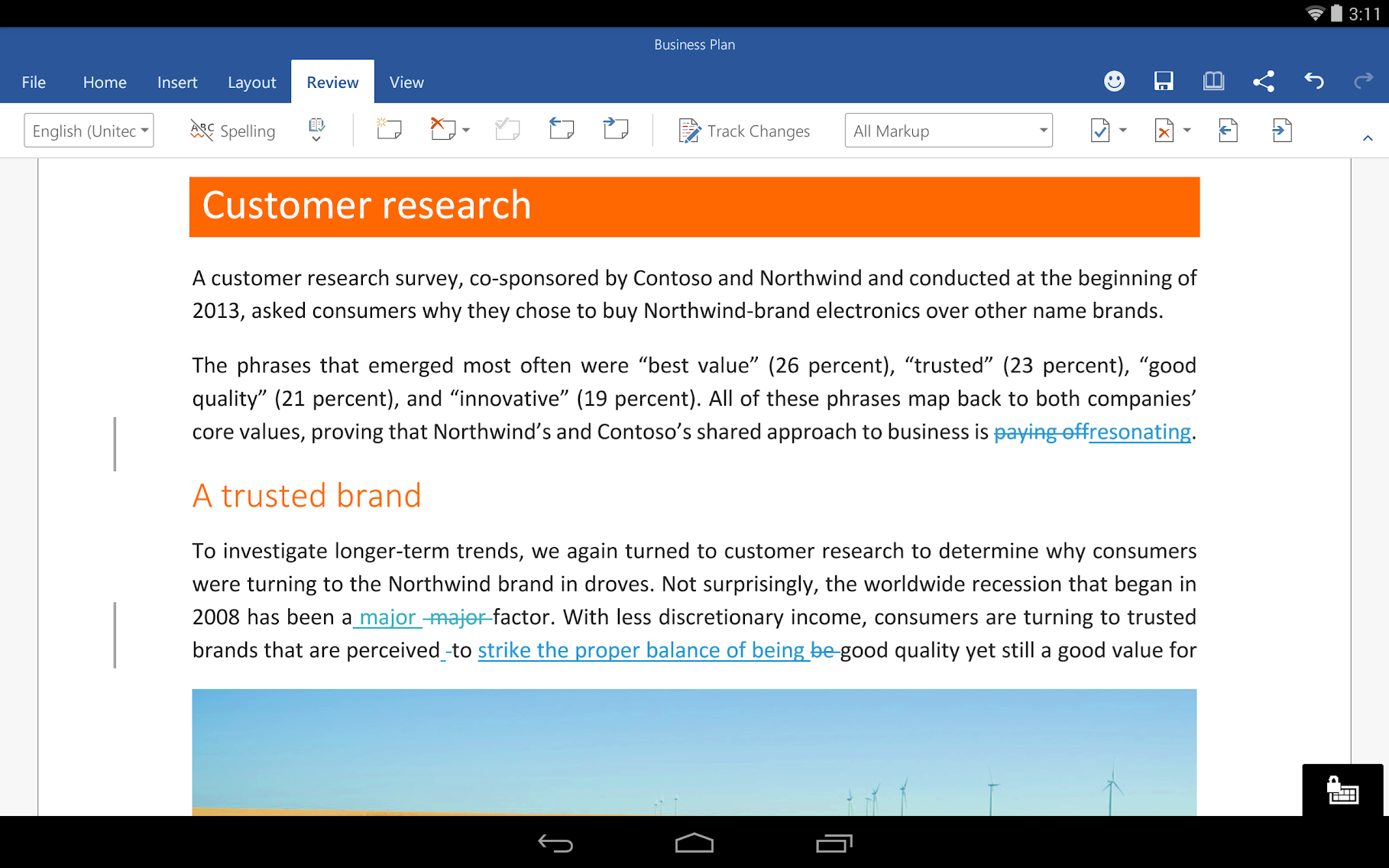Click the Delete Comment icon
1389x868 pixels.
[442, 130]
